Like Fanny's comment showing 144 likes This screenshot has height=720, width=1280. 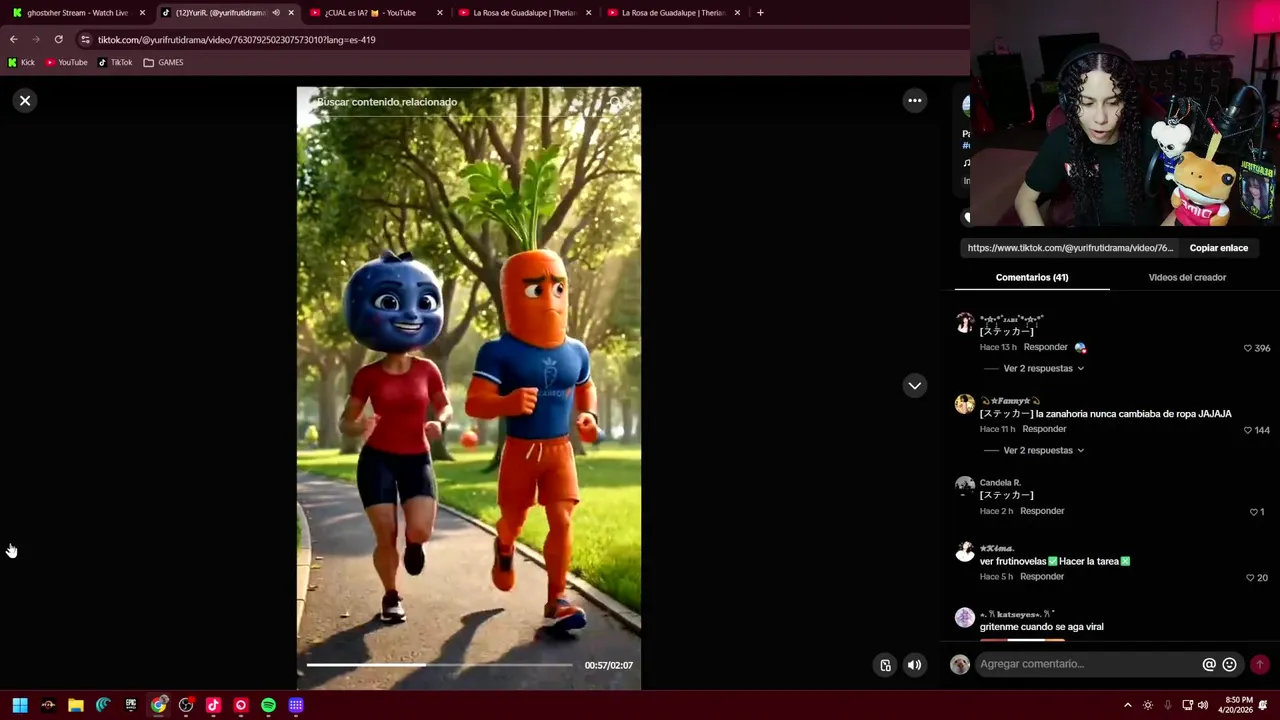coord(1247,430)
